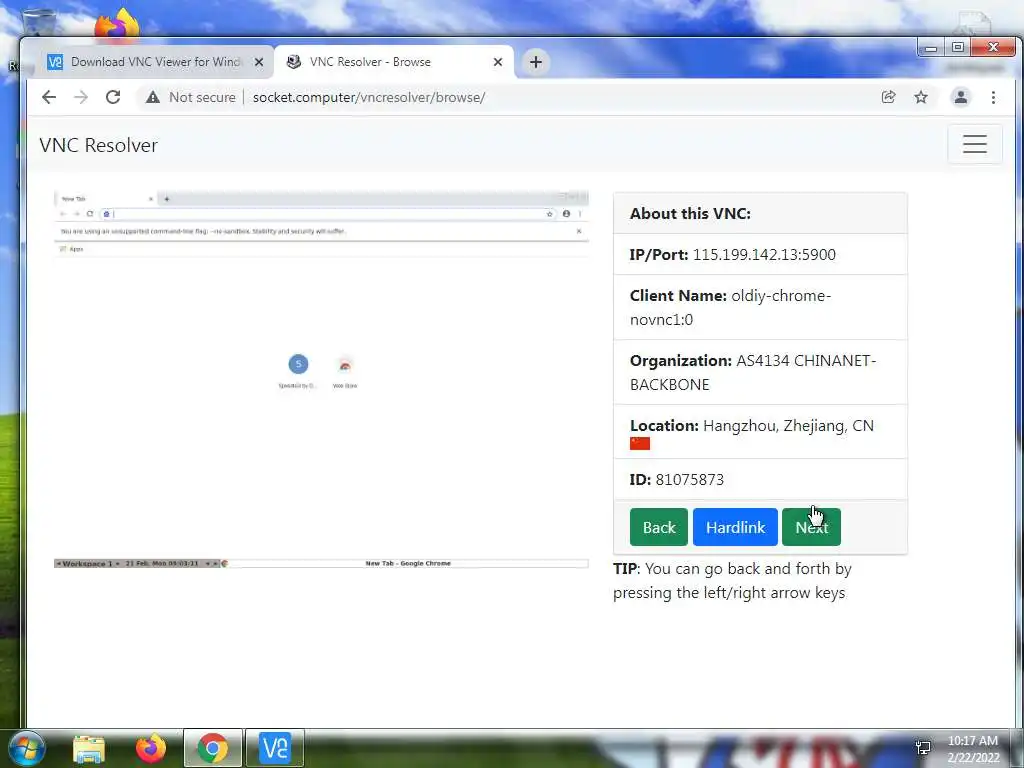Bookmark this page with the star
Viewport: 1024px width, 768px height.
point(921,97)
